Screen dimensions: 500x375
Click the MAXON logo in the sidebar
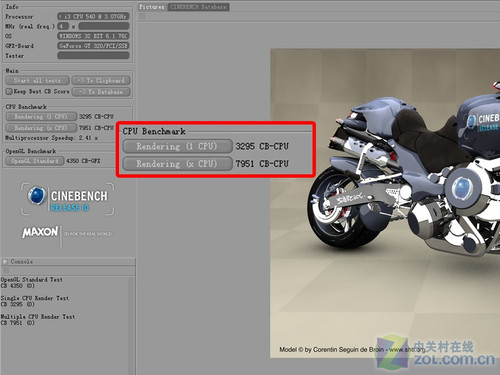coord(40,232)
